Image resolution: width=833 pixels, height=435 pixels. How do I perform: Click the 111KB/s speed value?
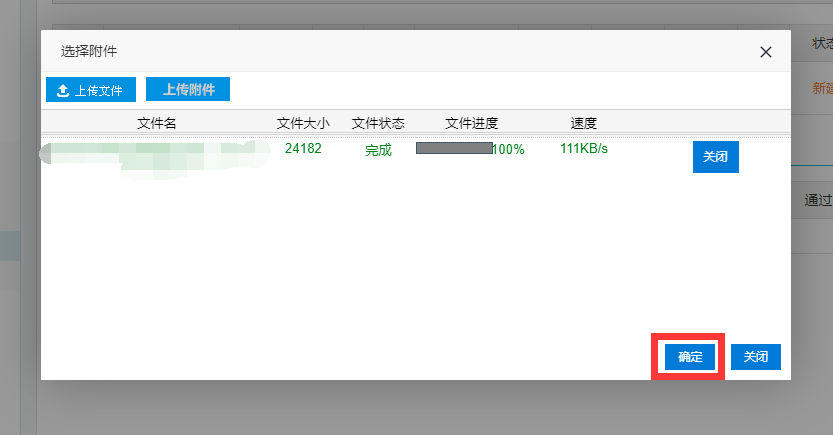coord(584,149)
